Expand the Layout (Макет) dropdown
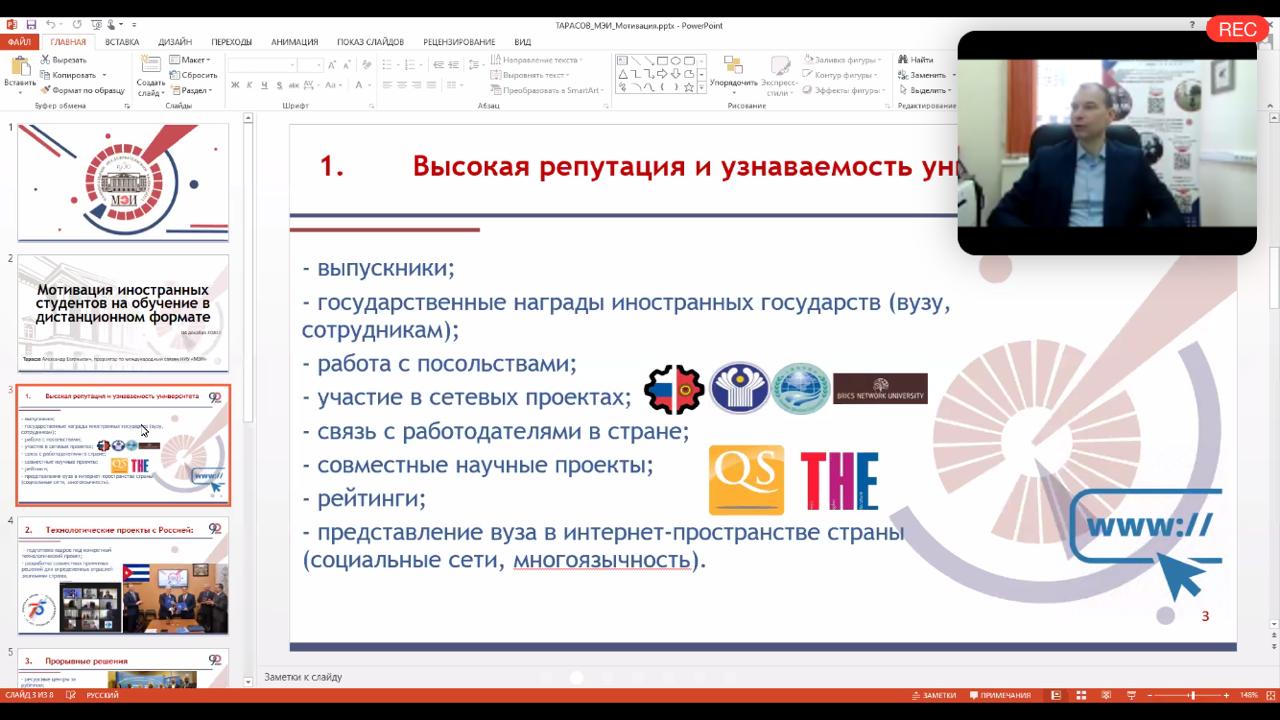The image size is (1280, 720). coord(194,60)
